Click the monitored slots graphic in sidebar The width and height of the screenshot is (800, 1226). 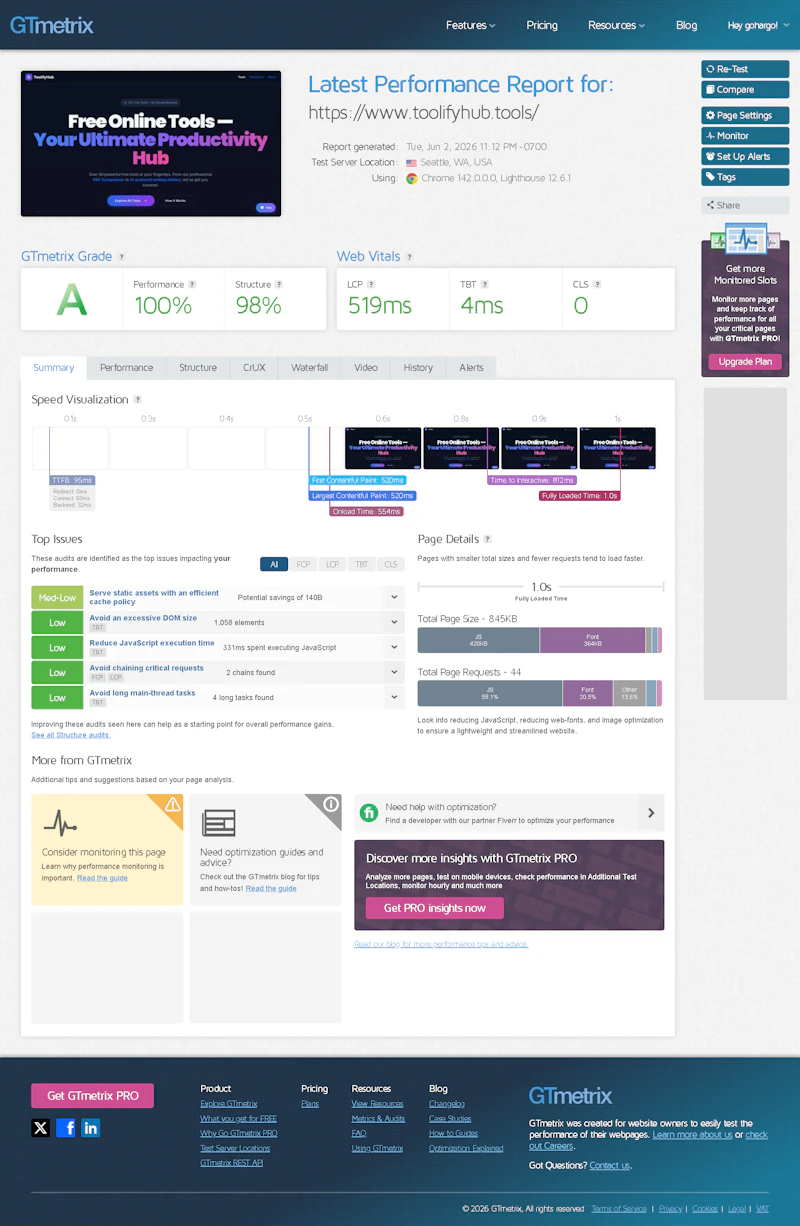(x=745, y=240)
